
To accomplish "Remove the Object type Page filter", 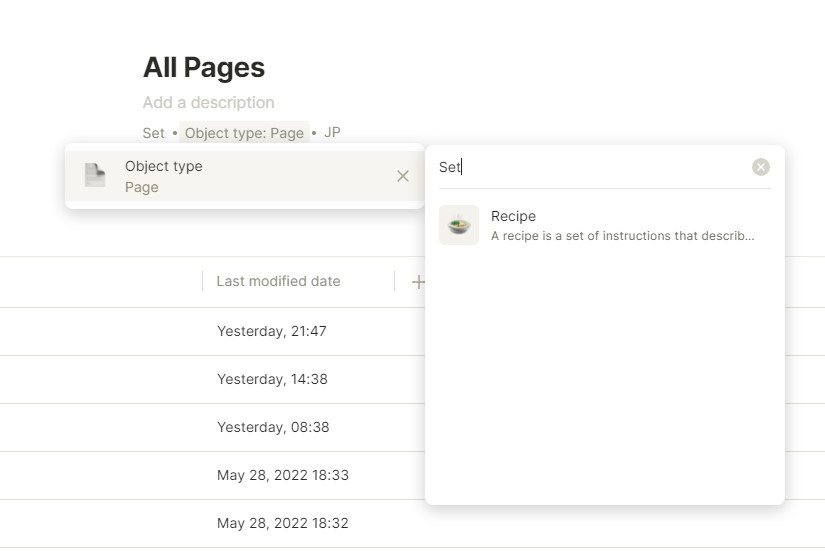I will [402, 176].
